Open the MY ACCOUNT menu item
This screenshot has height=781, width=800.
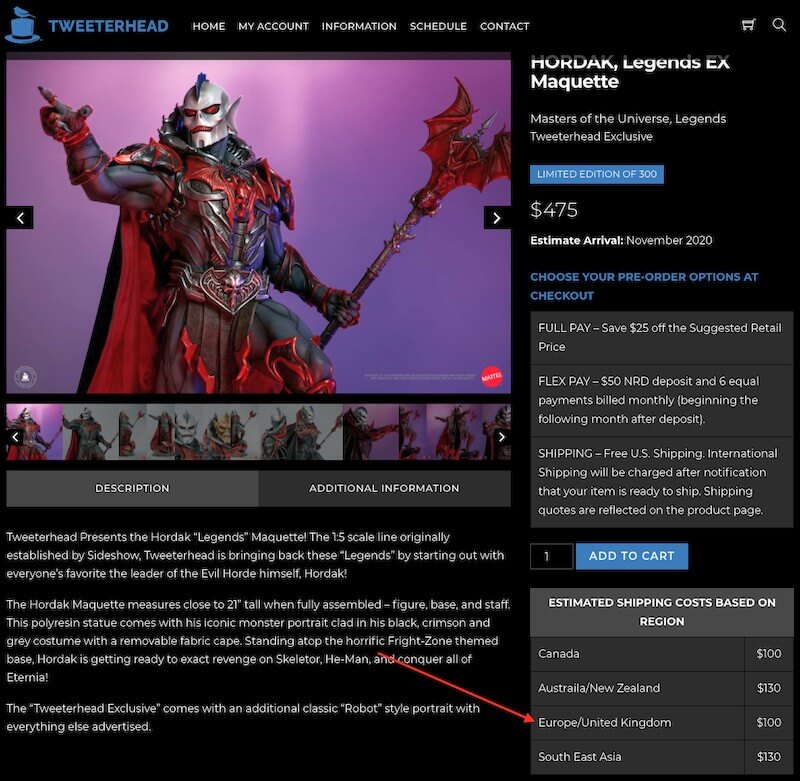pos(273,26)
